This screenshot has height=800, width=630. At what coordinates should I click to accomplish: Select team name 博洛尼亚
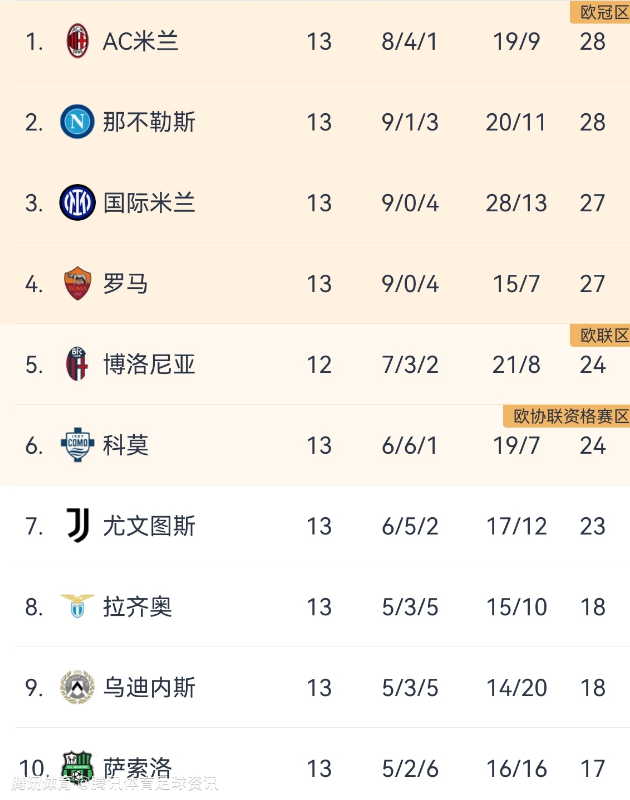(x=149, y=364)
